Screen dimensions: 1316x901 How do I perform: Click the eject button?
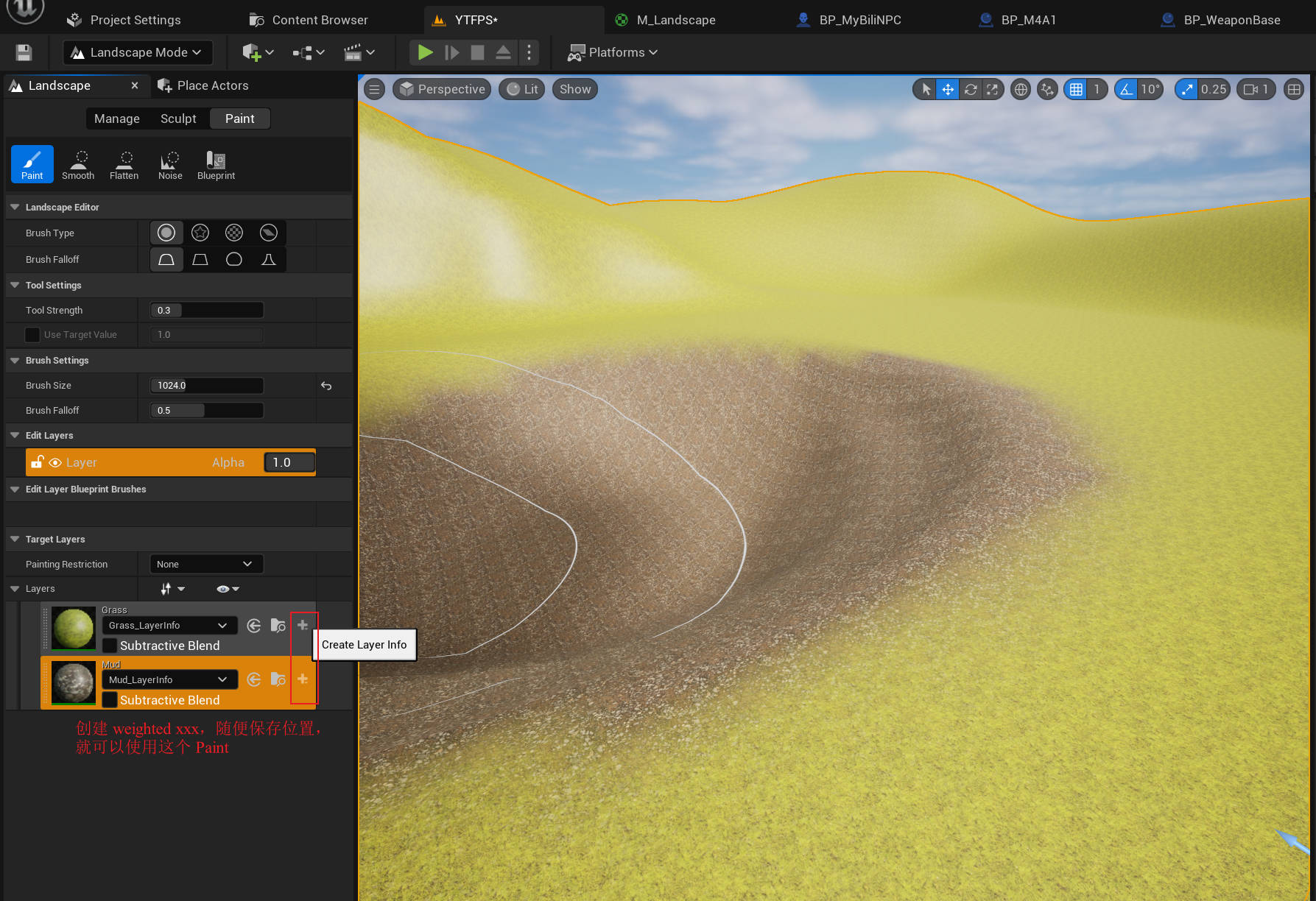503,52
